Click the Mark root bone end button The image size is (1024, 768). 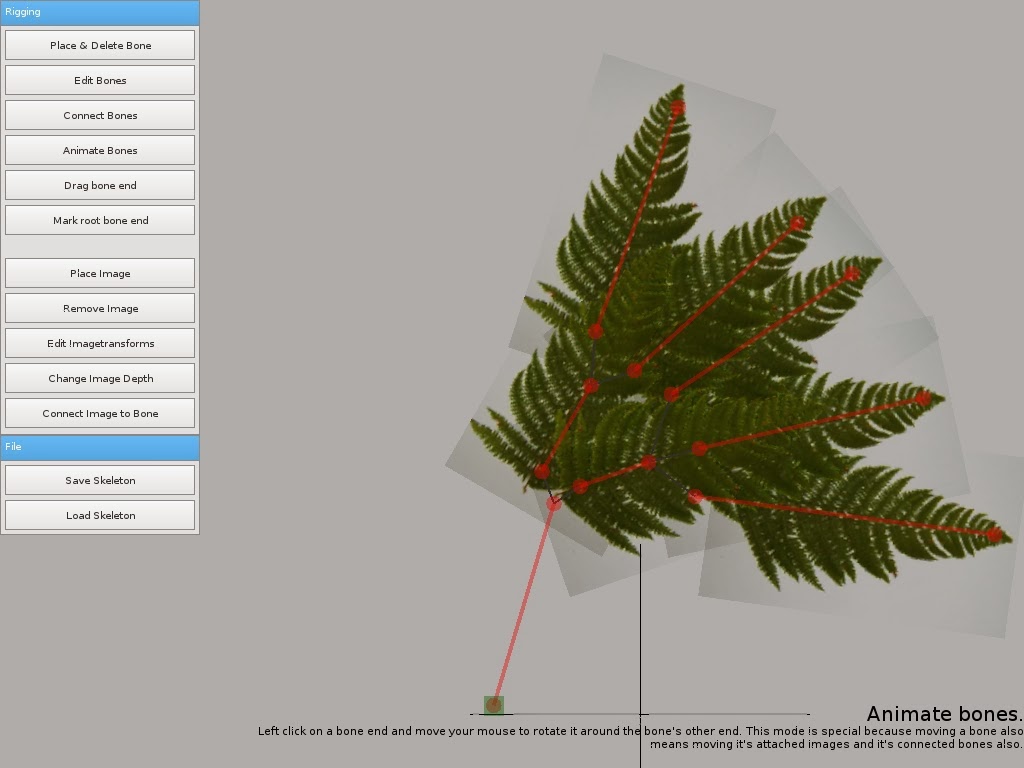[100, 220]
